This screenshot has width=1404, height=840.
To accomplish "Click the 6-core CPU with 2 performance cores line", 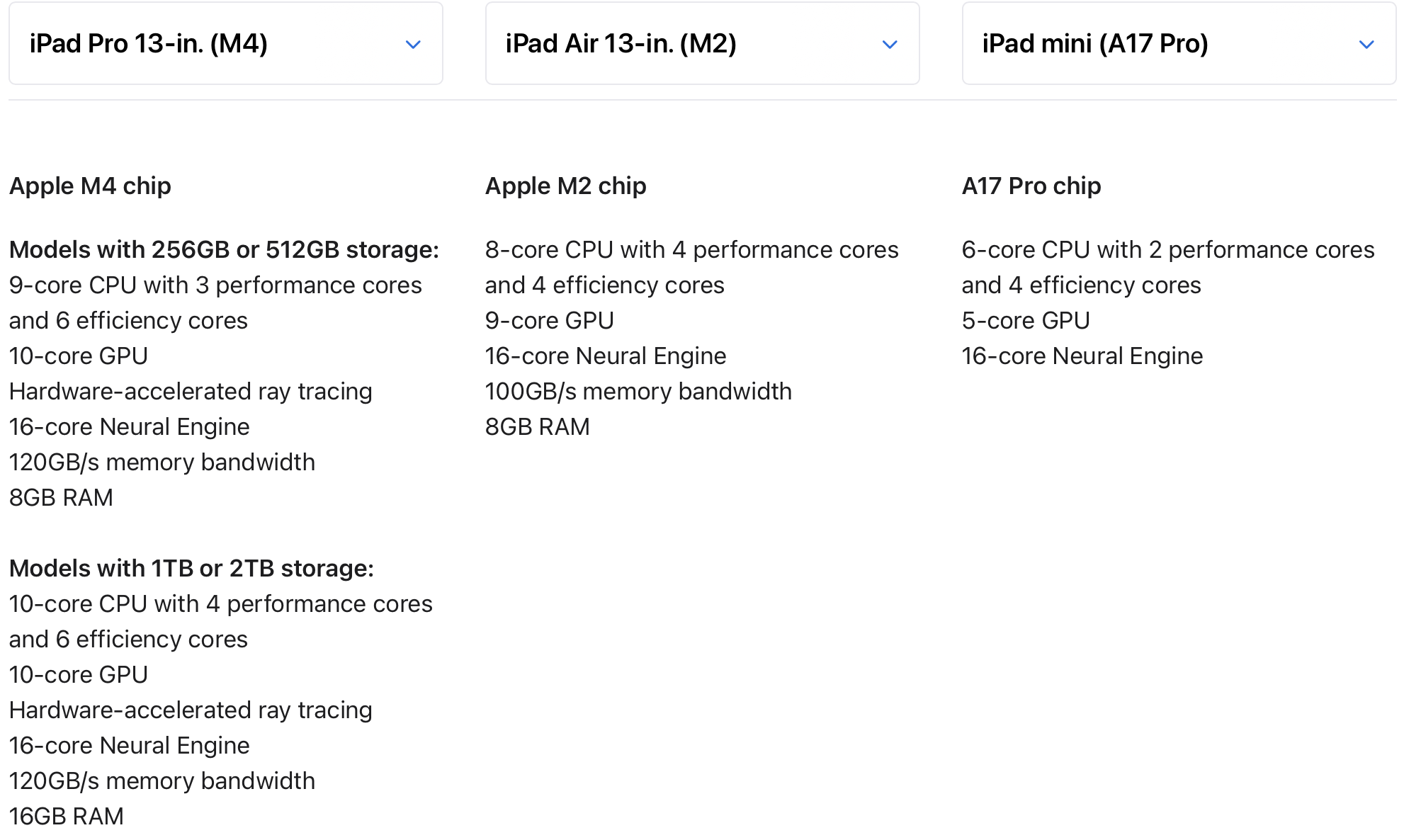I will [1167, 250].
